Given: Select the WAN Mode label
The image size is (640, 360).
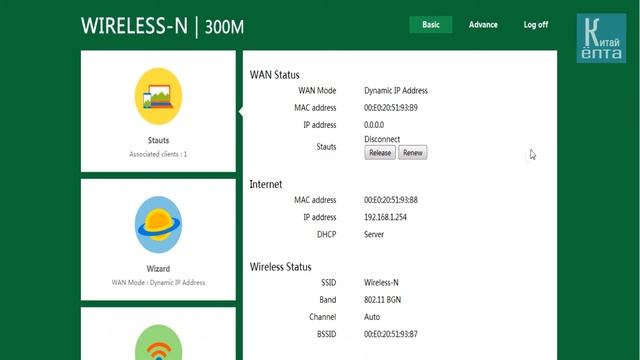Looking at the screenshot, I should (317, 91).
